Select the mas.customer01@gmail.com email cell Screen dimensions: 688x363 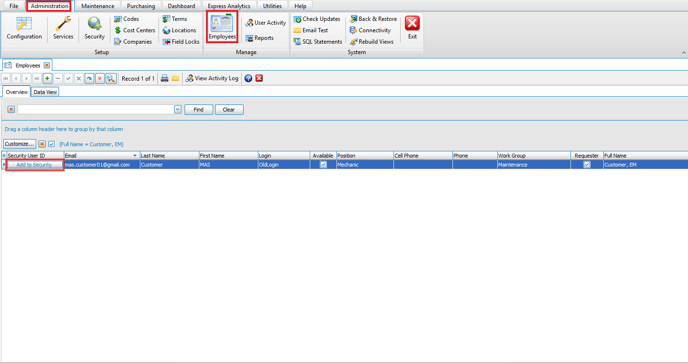pos(101,165)
